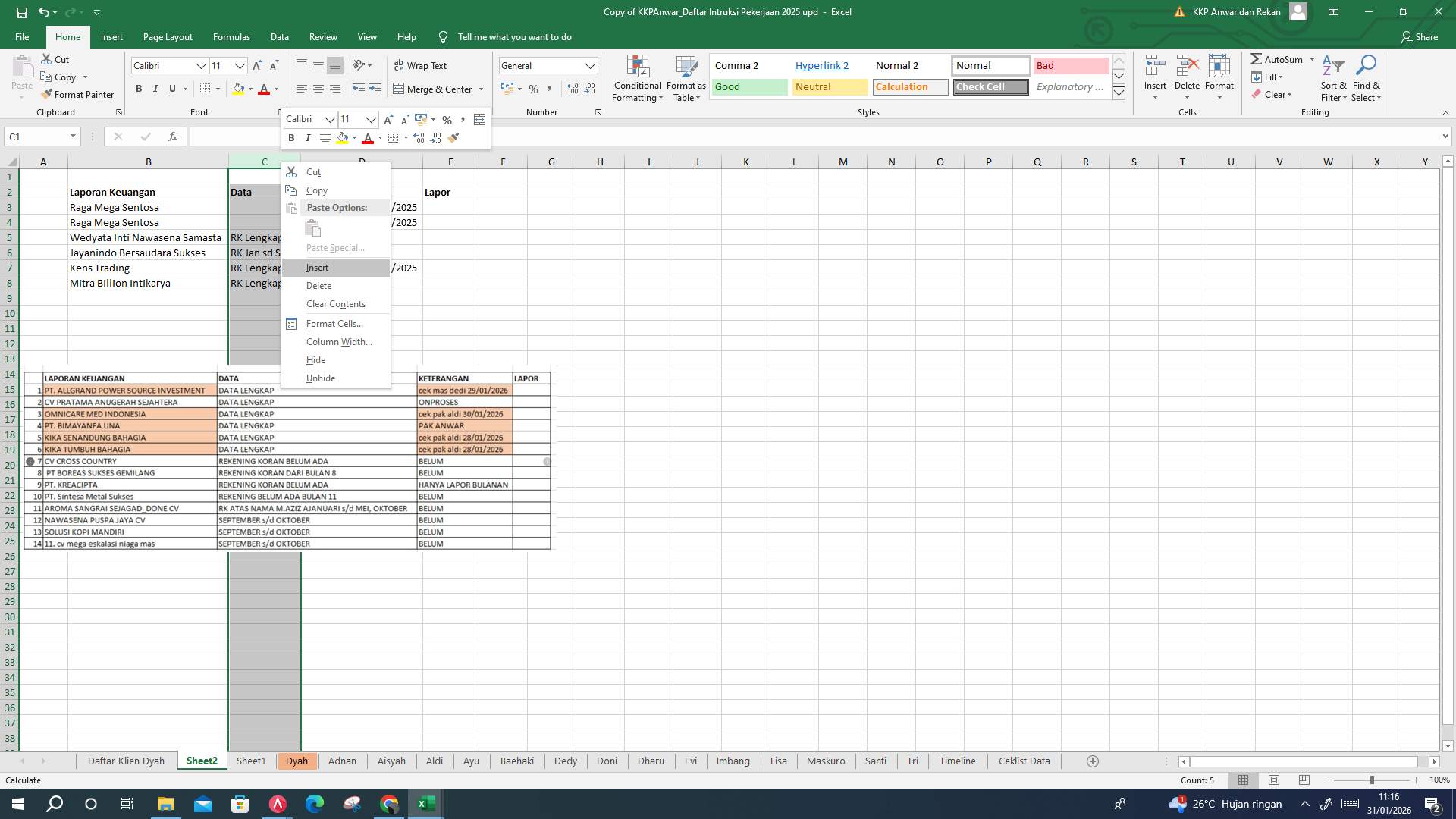Click the Percent Style icon
The height and width of the screenshot is (819, 1456).
coord(533,89)
